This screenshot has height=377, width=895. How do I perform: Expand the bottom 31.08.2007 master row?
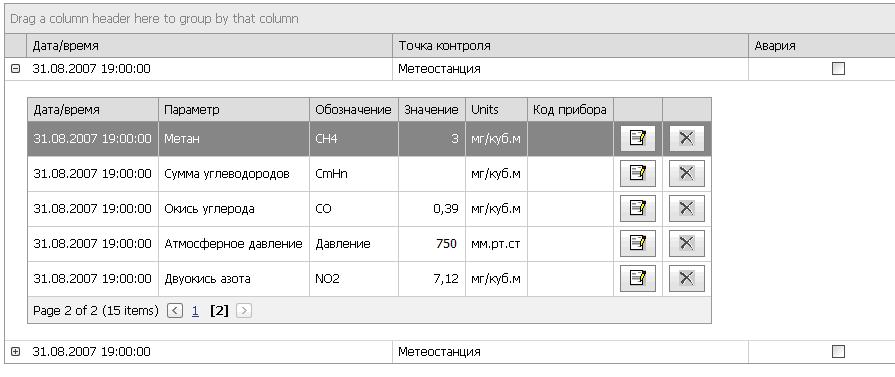pyautogui.click(x=15, y=352)
